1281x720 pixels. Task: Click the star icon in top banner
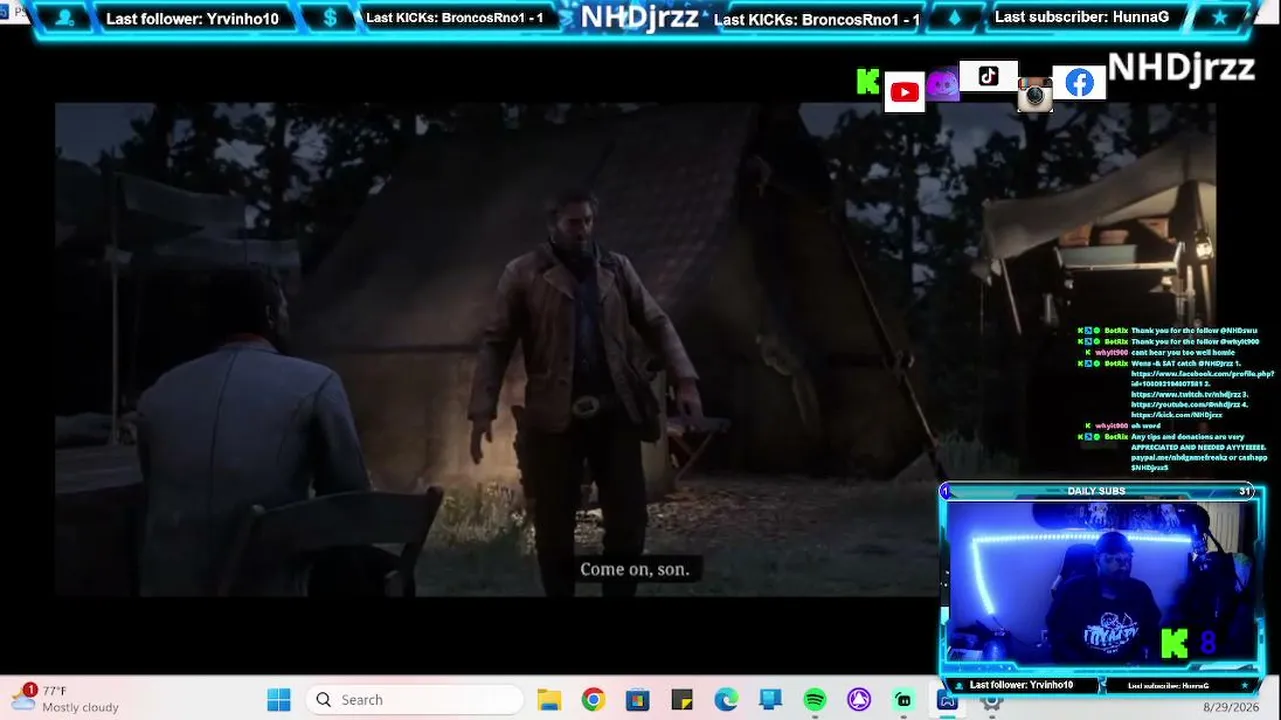click(x=1219, y=18)
